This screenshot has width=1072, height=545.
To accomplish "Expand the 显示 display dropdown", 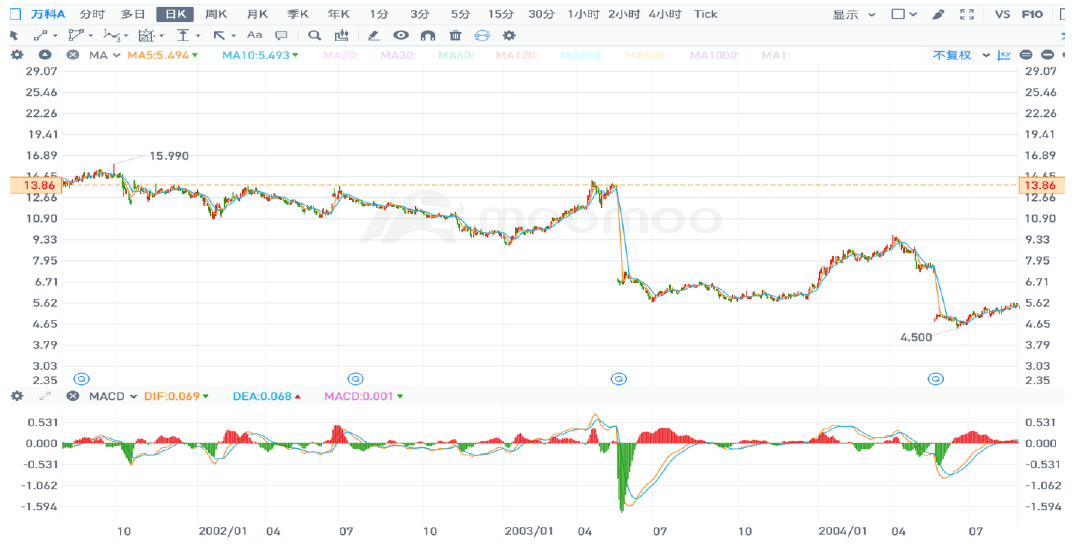I will (x=853, y=14).
